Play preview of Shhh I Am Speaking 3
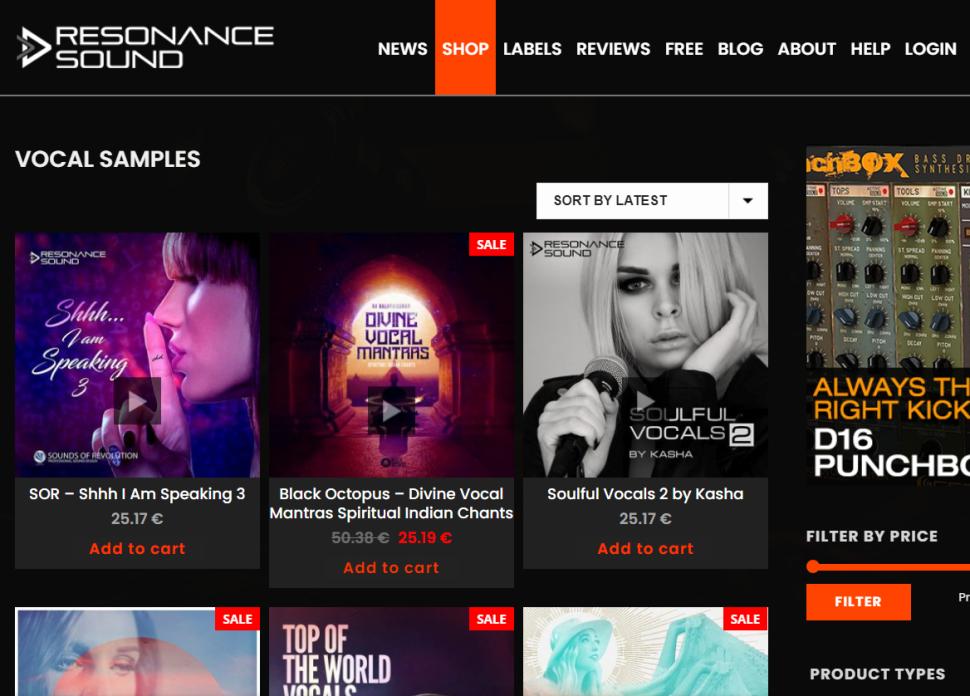Image resolution: width=970 pixels, height=696 pixels. pyautogui.click(x=137, y=401)
